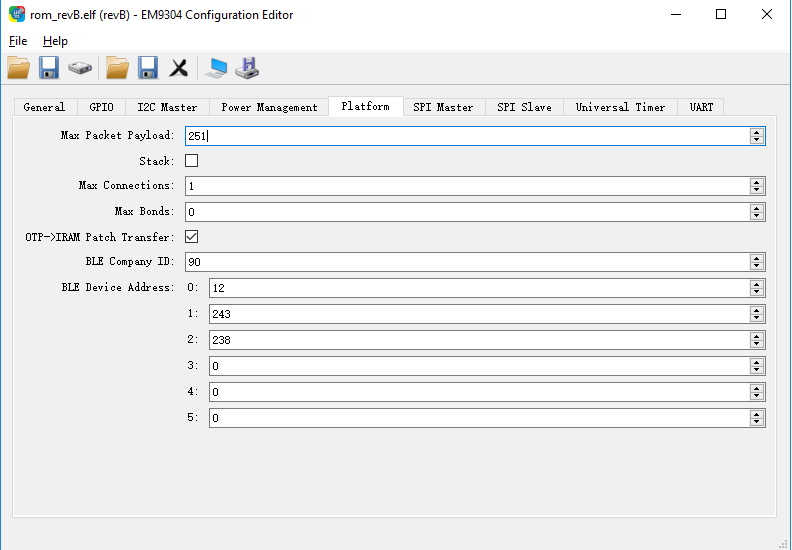Enable the Stack checkbox

click(x=191, y=161)
